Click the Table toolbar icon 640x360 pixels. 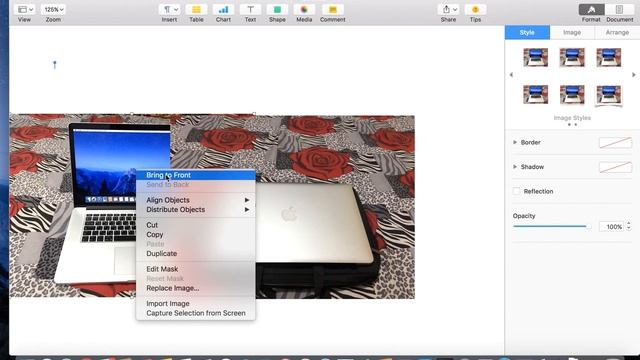(196, 9)
